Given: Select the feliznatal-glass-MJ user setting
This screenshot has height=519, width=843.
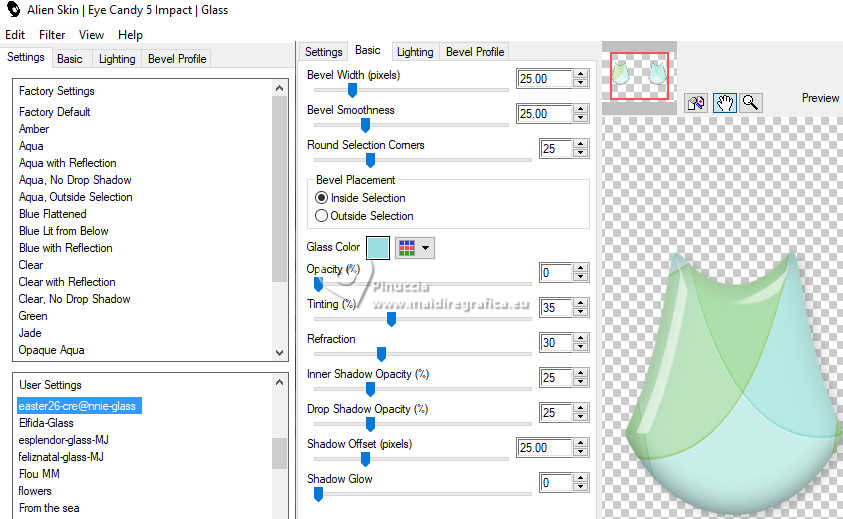Looking at the screenshot, I should pyautogui.click(x=61, y=457).
